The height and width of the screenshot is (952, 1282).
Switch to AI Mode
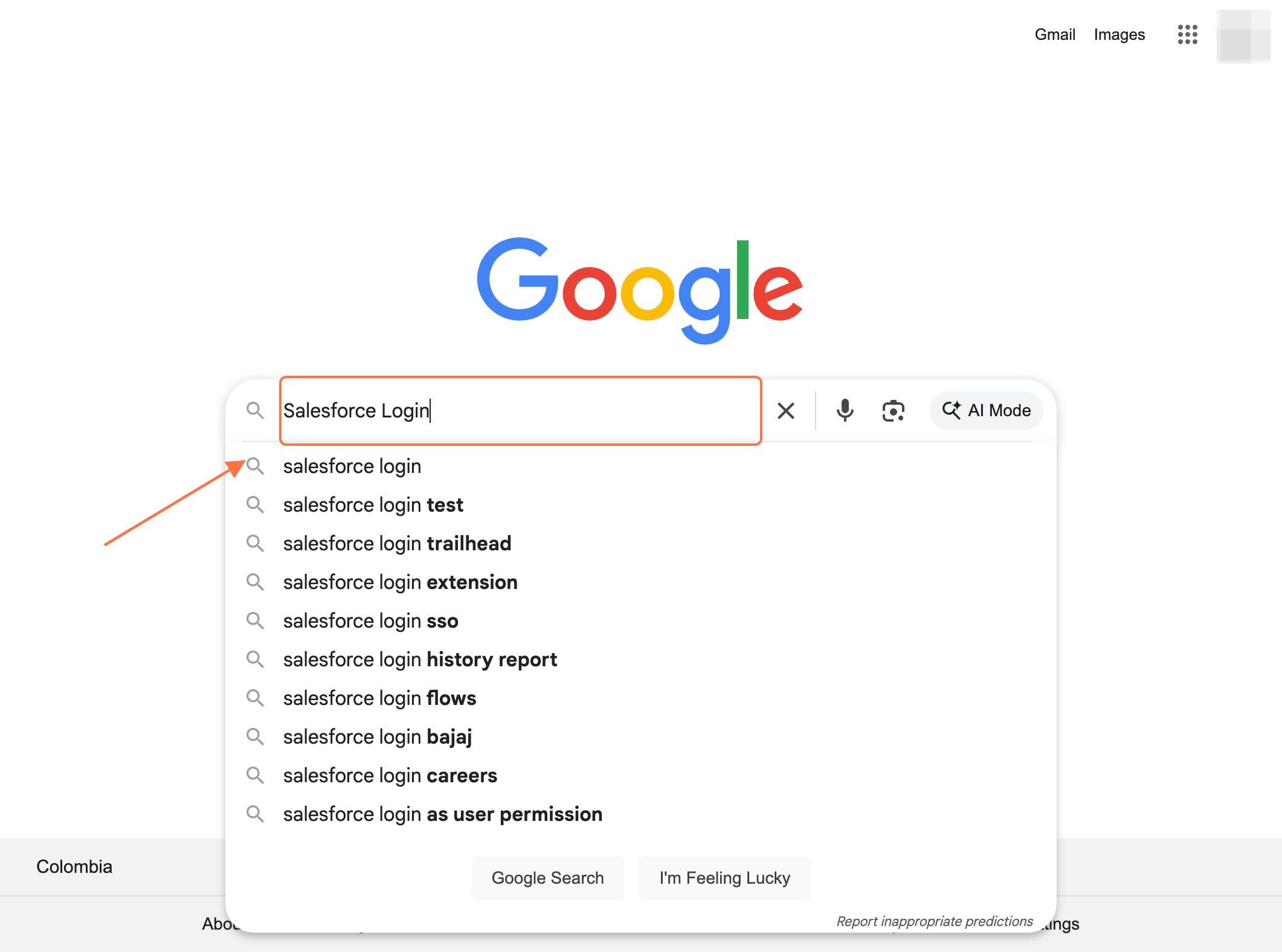(986, 411)
